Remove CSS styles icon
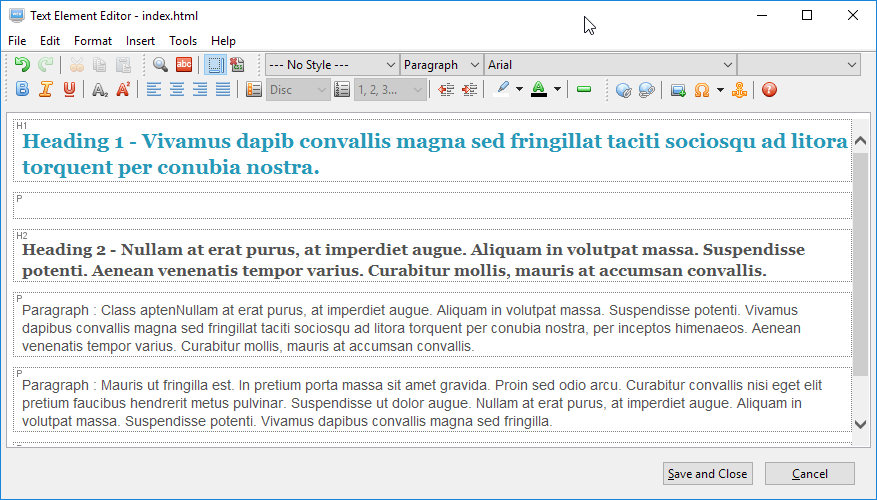The image size is (877, 500). (237, 65)
